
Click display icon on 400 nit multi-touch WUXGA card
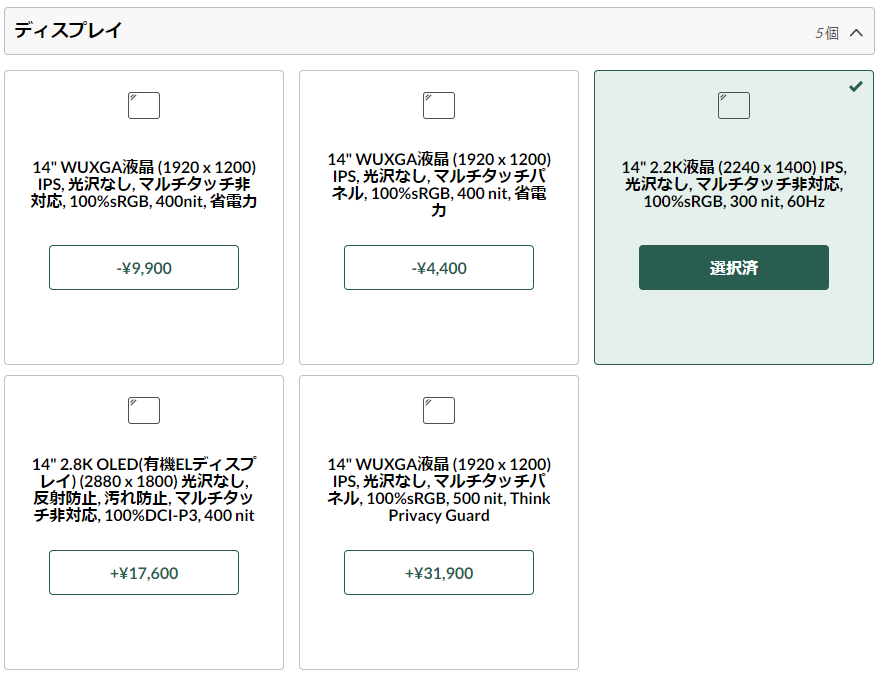[x=439, y=105]
